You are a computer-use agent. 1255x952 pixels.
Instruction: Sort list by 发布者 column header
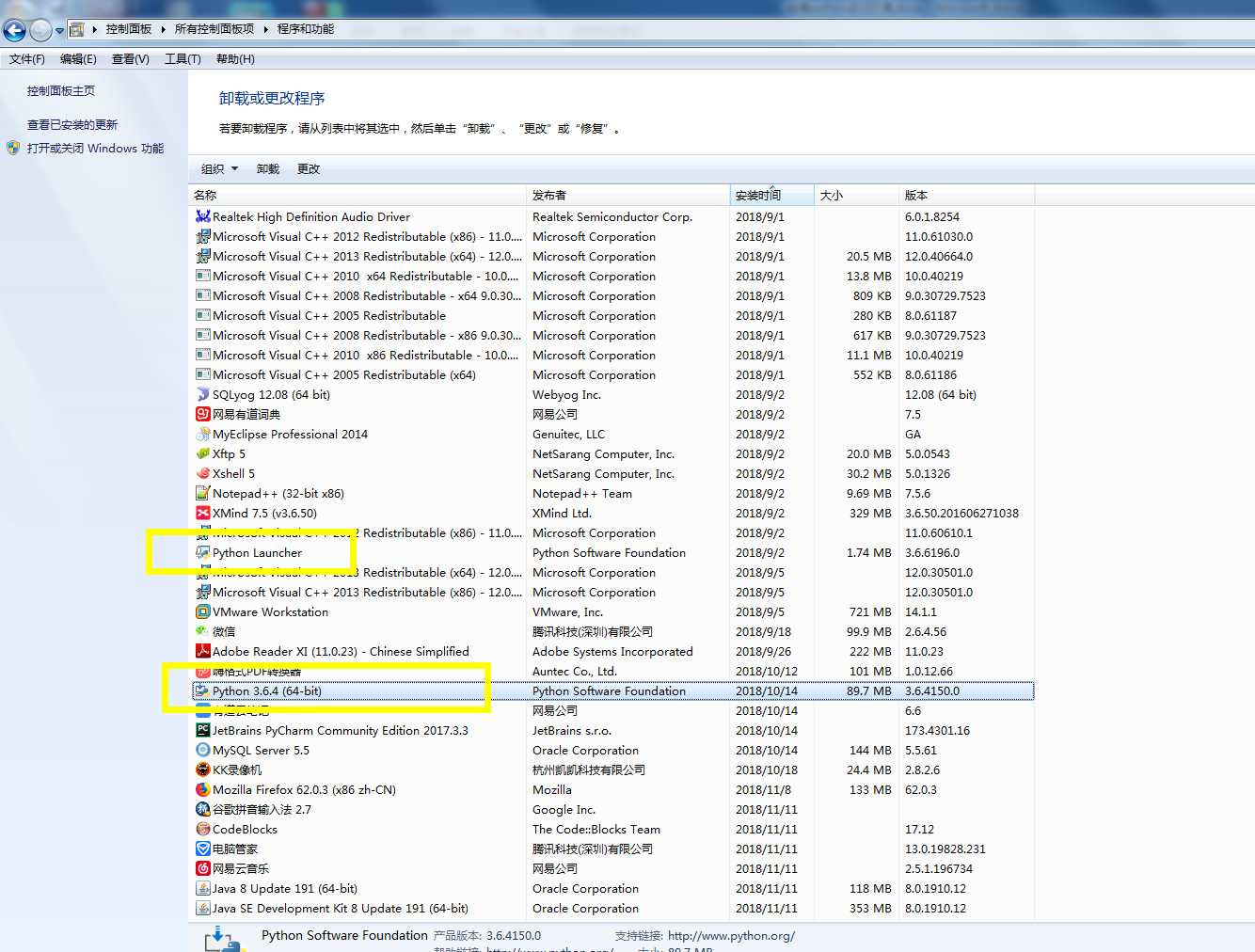[627, 196]
